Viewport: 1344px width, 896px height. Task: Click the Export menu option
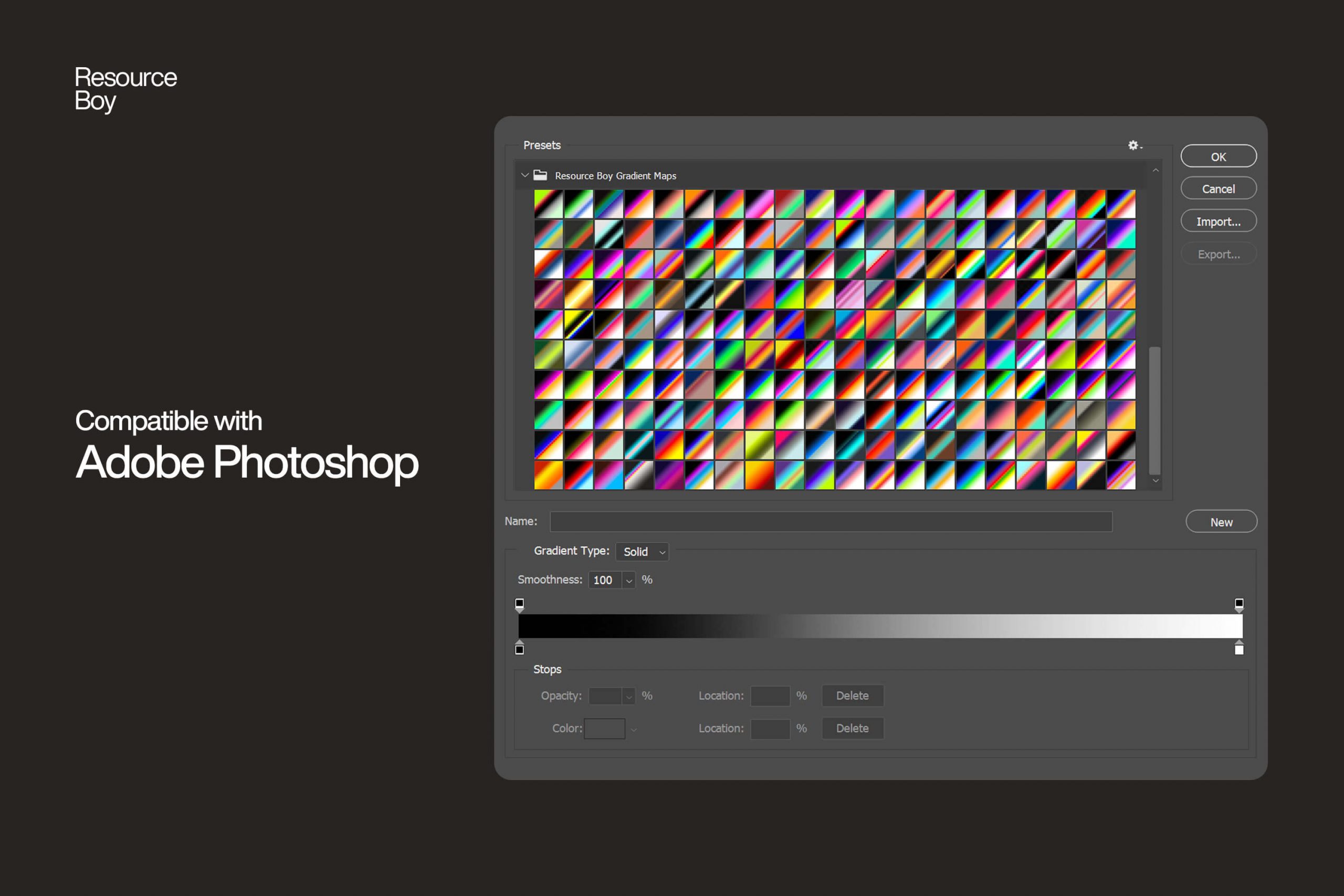pos(1219,254)
